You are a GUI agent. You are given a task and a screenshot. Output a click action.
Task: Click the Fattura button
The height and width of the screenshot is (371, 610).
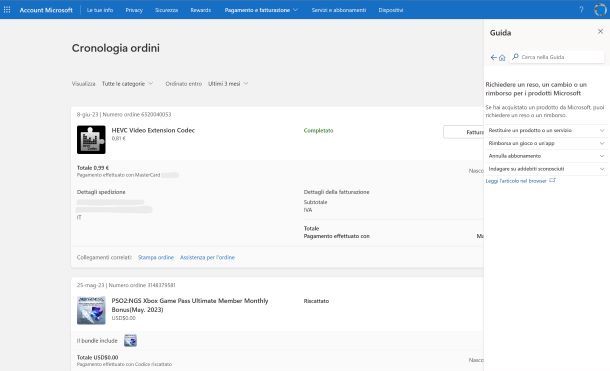(463, 132)
